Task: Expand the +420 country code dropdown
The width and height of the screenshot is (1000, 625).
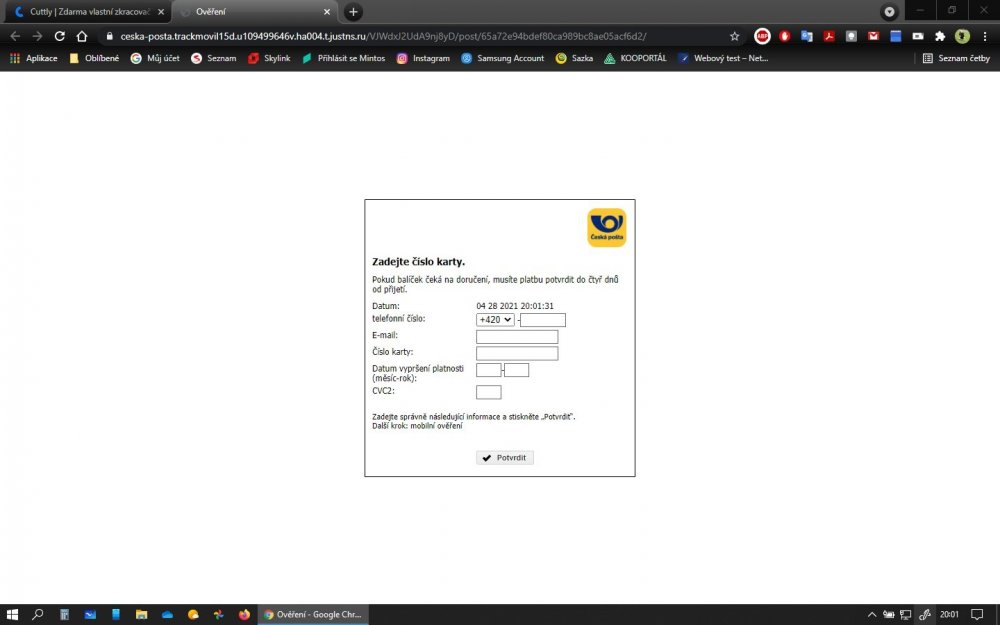Action: [x=495, y=320]
